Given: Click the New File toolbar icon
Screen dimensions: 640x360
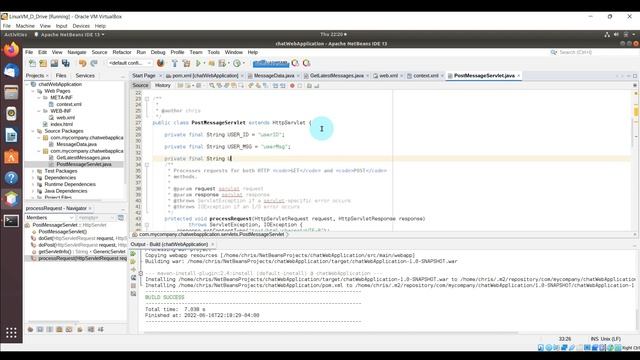Looking at the screenshot, I should (x=32, y=63).
